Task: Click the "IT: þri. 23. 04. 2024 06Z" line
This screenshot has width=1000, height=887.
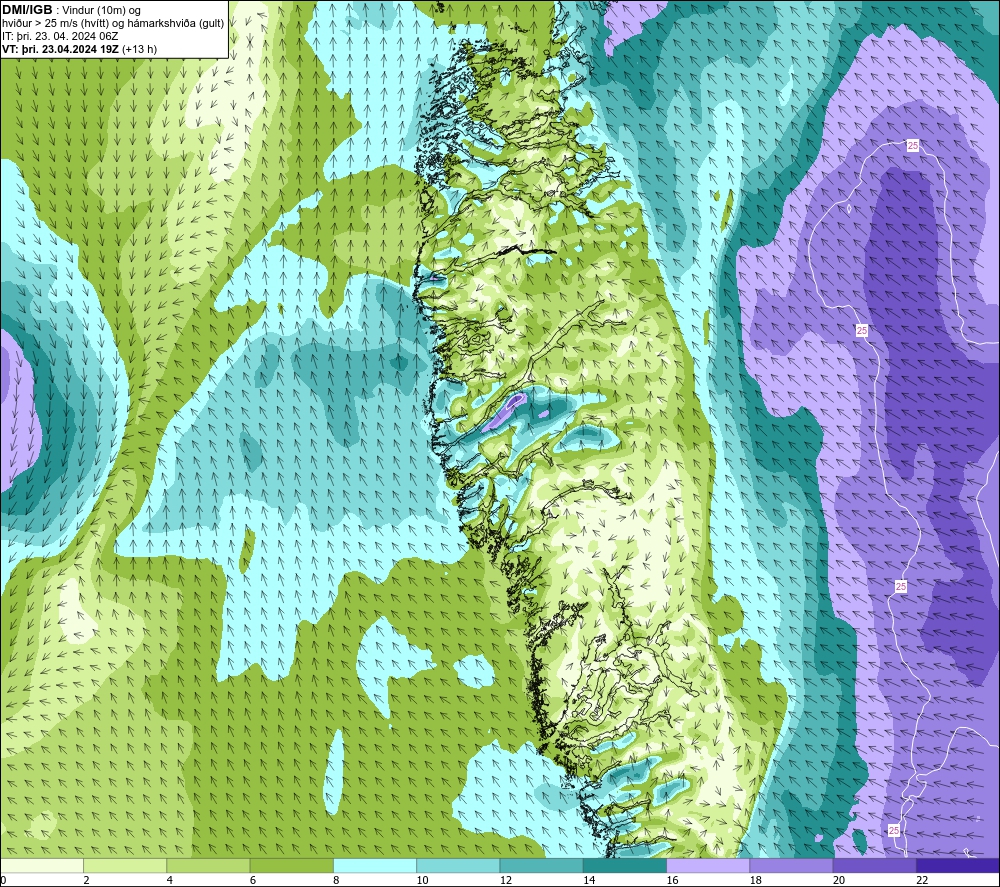Action: (60, 36)
